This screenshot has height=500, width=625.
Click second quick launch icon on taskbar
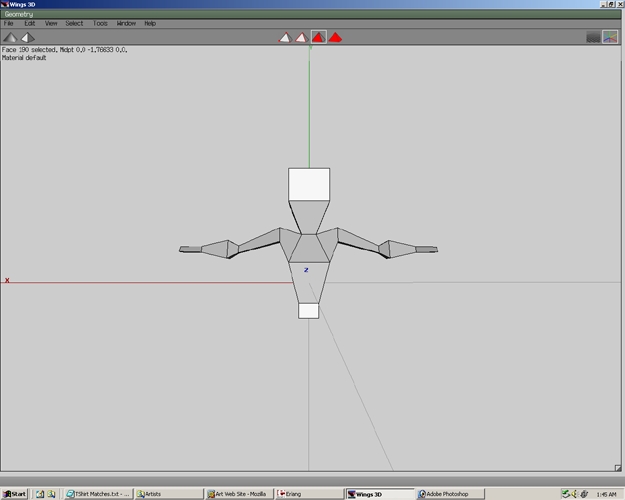coord(51,494)
